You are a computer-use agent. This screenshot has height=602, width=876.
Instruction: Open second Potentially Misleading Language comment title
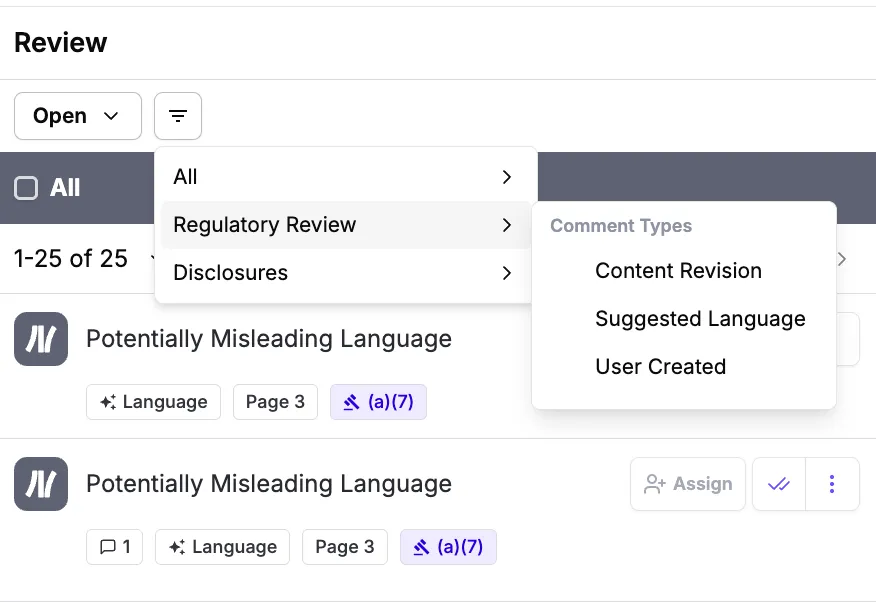pyautogui.click(x=269, y=484)
